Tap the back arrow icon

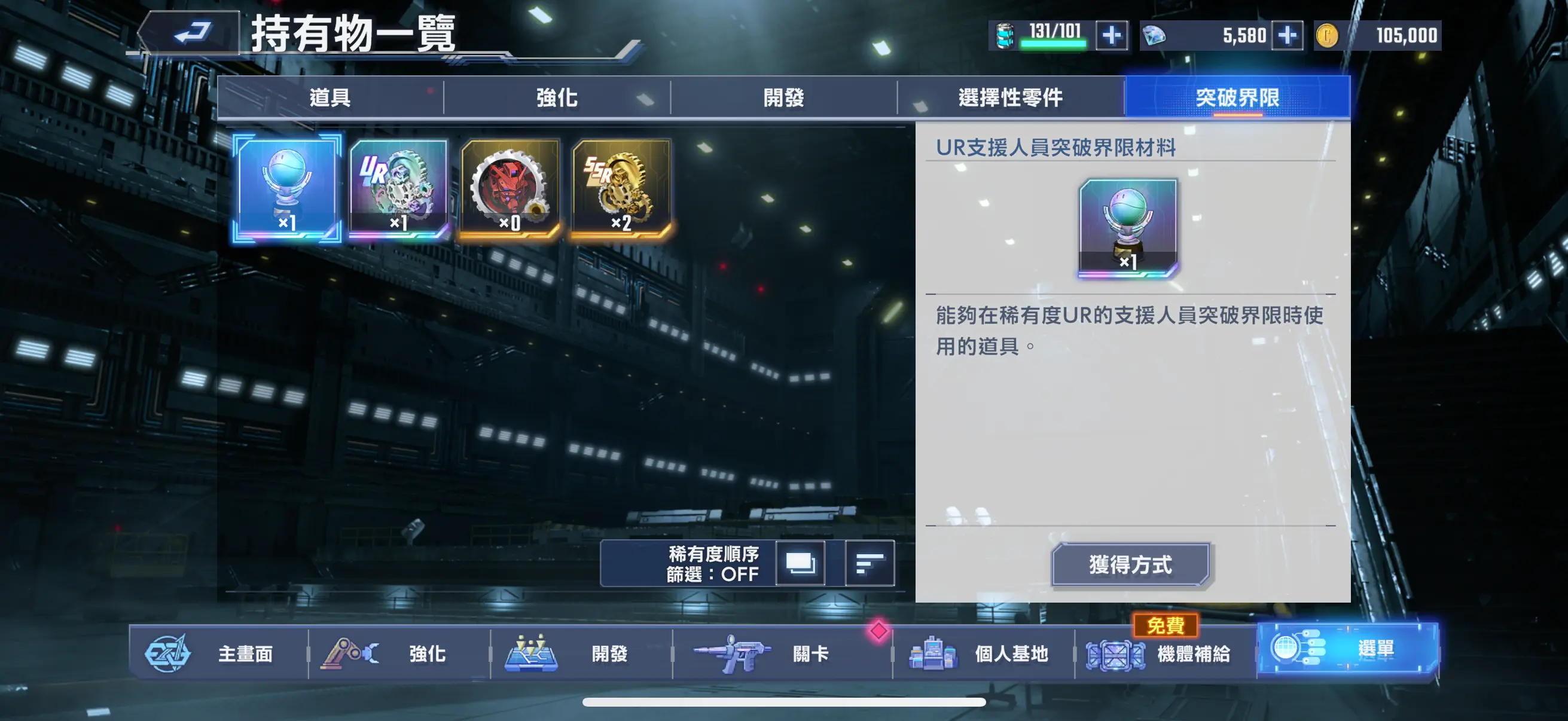[193, 32]
